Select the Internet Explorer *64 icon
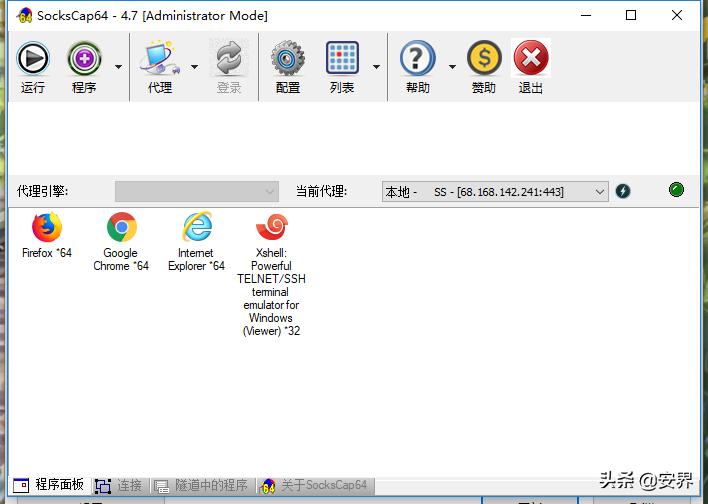This screenshot has width=708, height=504. coord(197,226)
